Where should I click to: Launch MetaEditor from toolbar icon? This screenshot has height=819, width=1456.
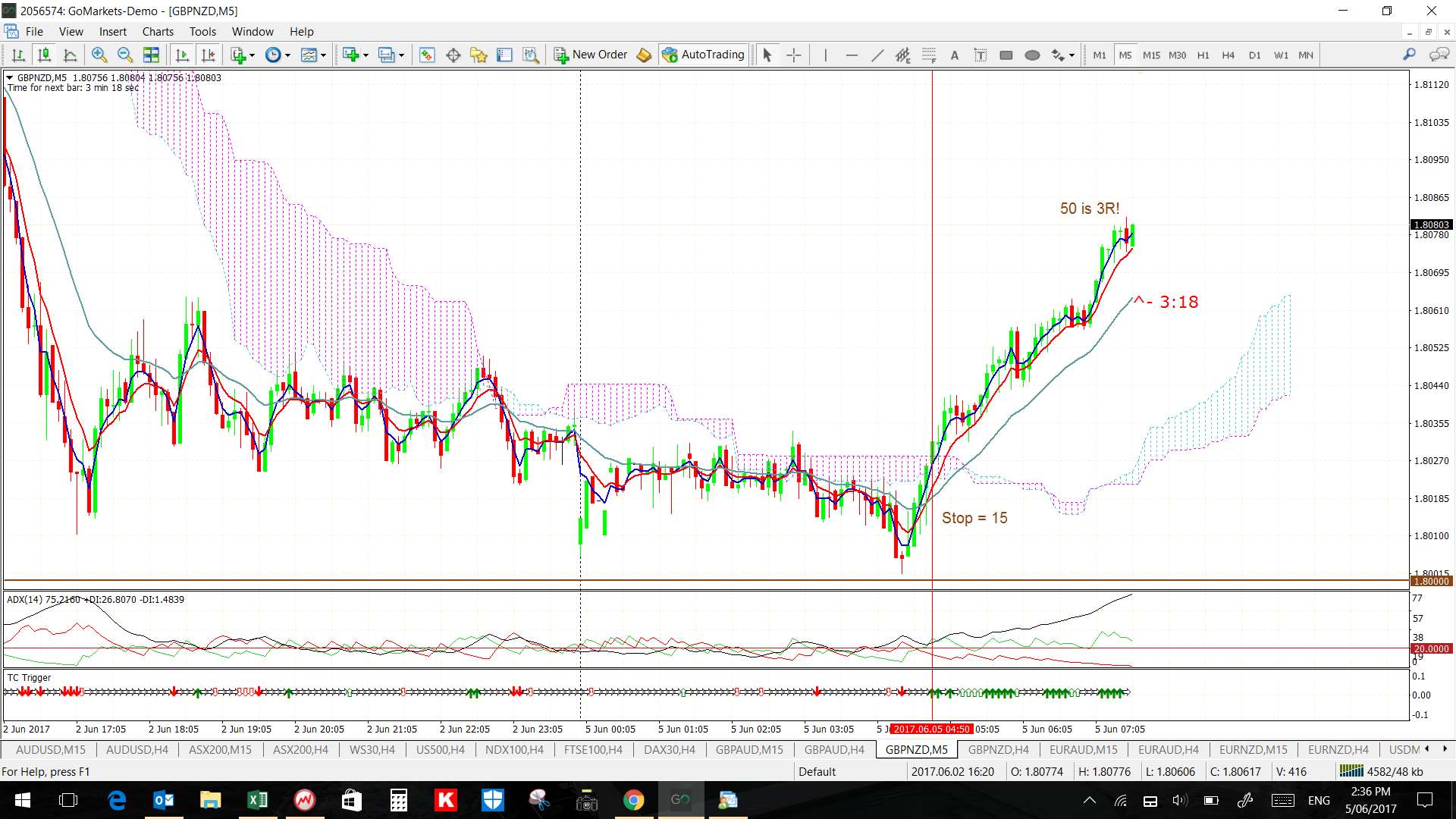[644, 55]
